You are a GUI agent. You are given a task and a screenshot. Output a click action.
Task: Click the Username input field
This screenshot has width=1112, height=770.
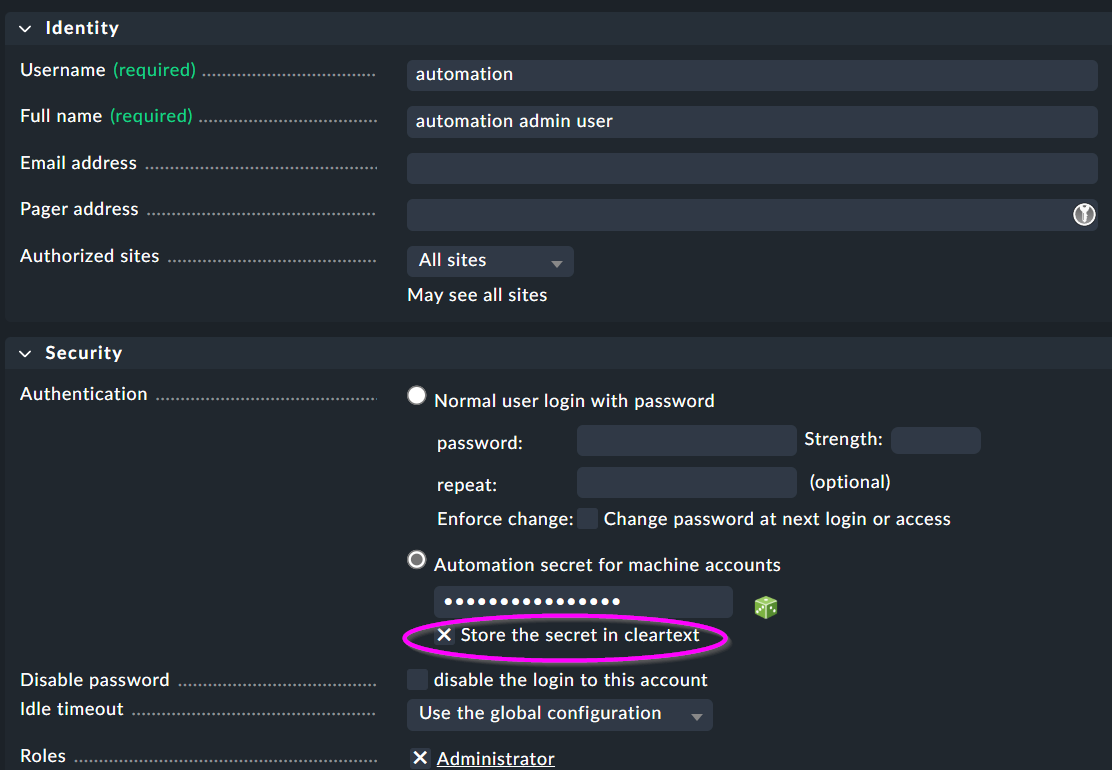pyautogui.click(x=751, y=75)
